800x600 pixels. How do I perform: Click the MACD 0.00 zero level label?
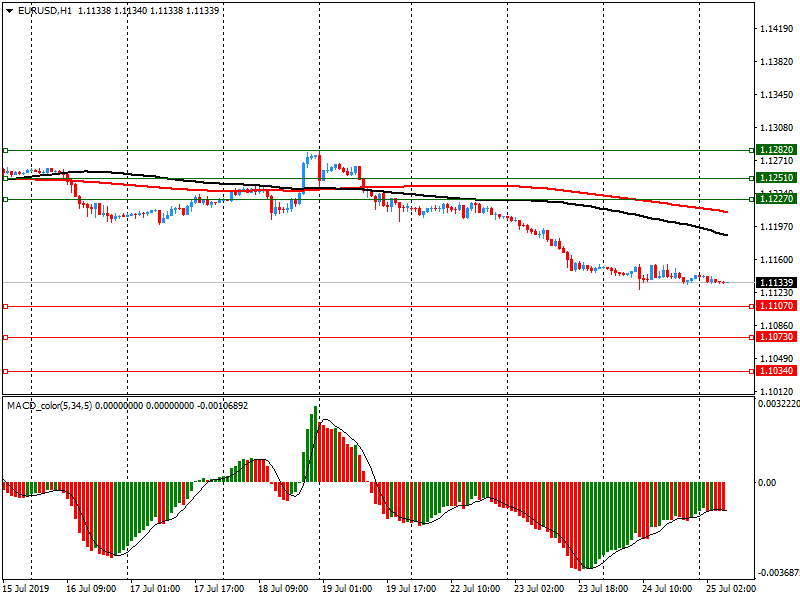point(767,483)
